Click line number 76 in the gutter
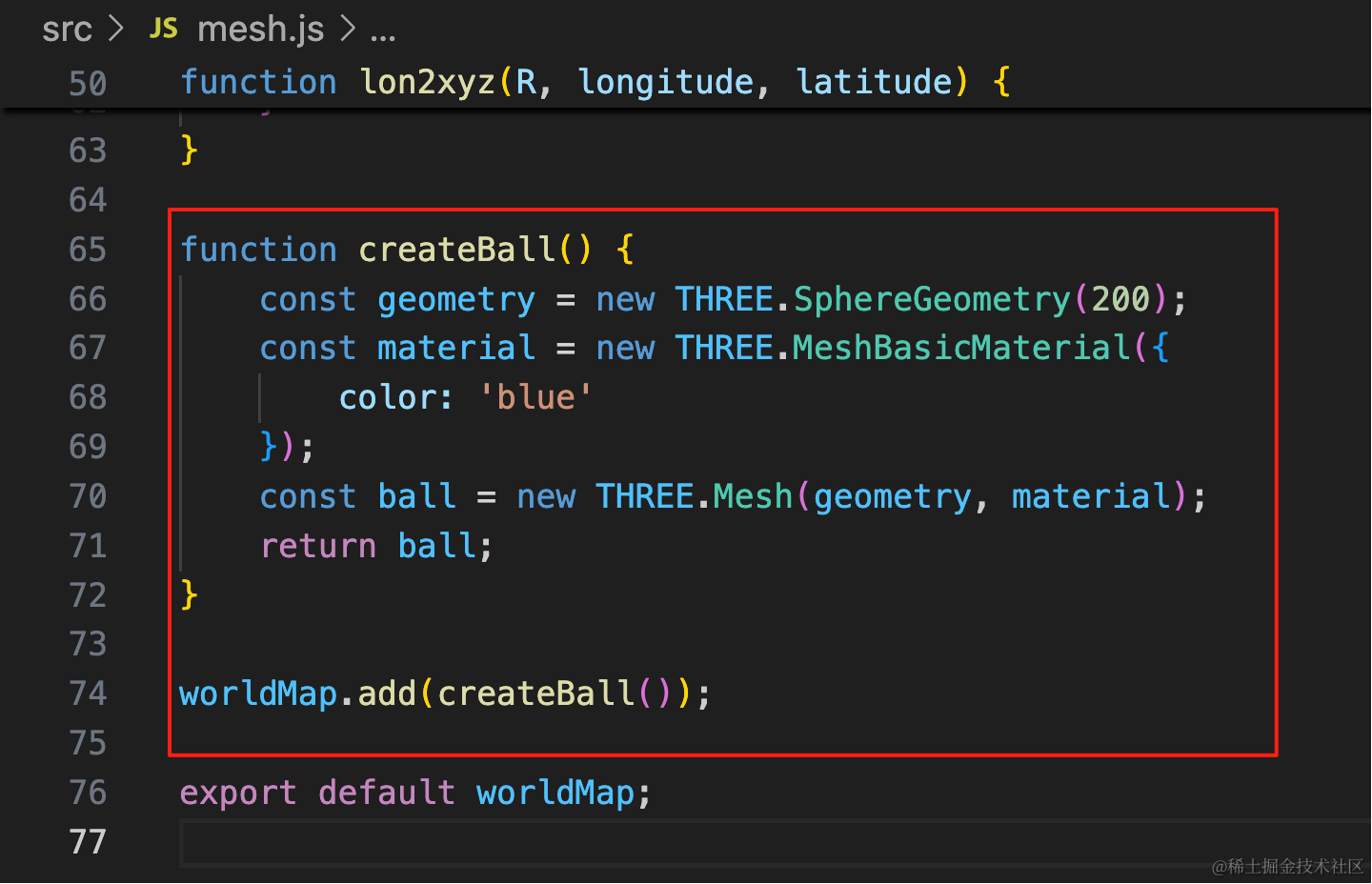This screenshot has width=1372, height=884. click(88, 793)
